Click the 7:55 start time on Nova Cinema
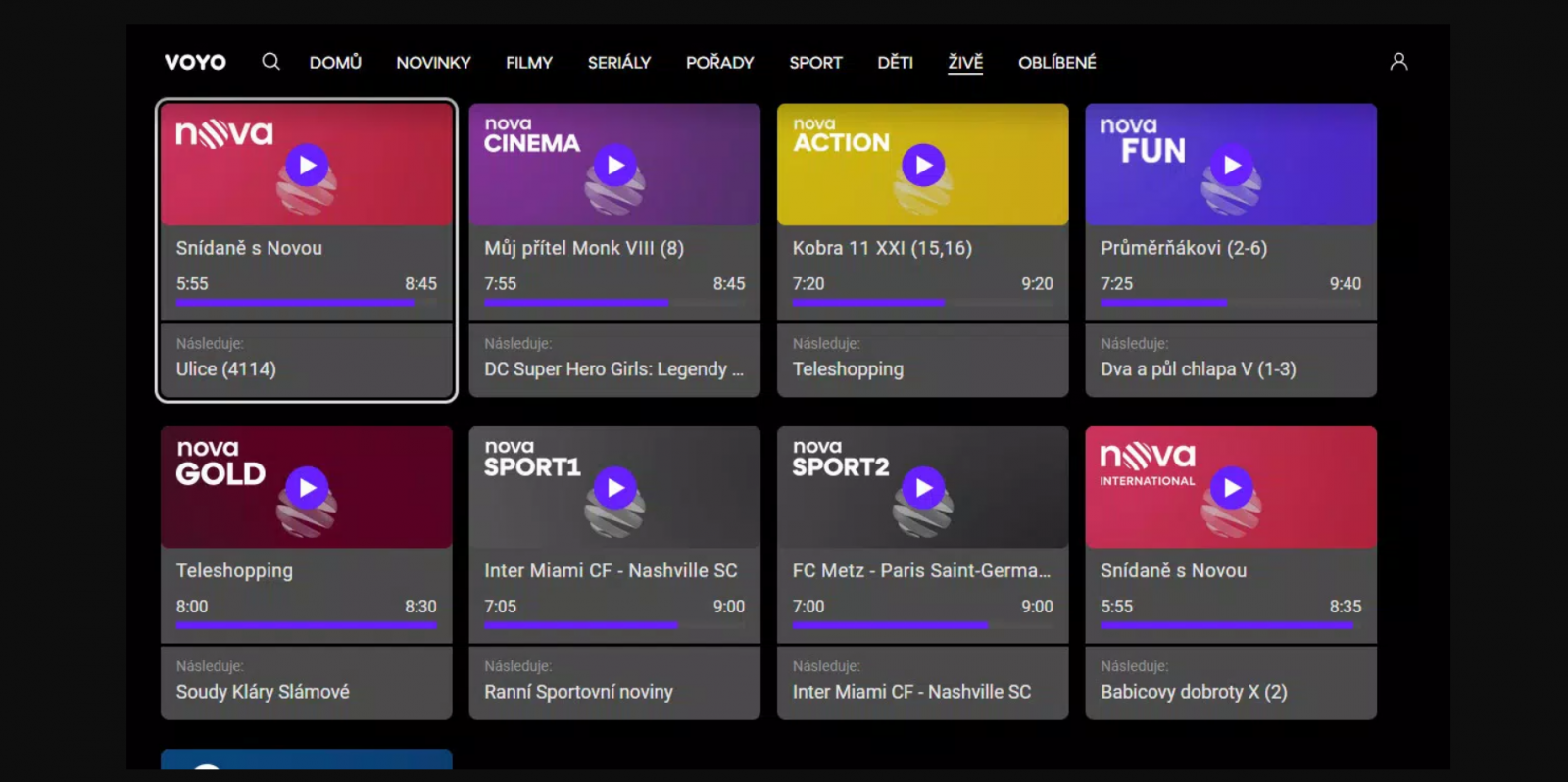 point(500,284)
